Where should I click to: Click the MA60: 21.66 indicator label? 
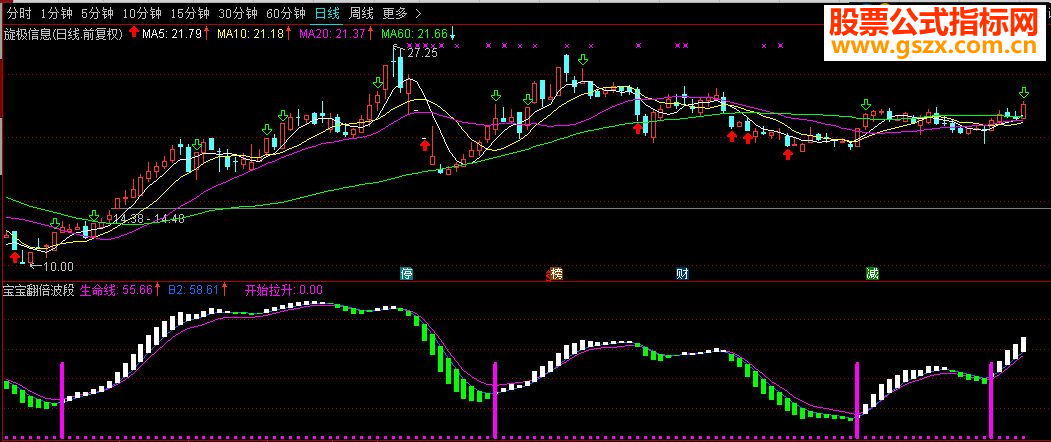point(414,33)
